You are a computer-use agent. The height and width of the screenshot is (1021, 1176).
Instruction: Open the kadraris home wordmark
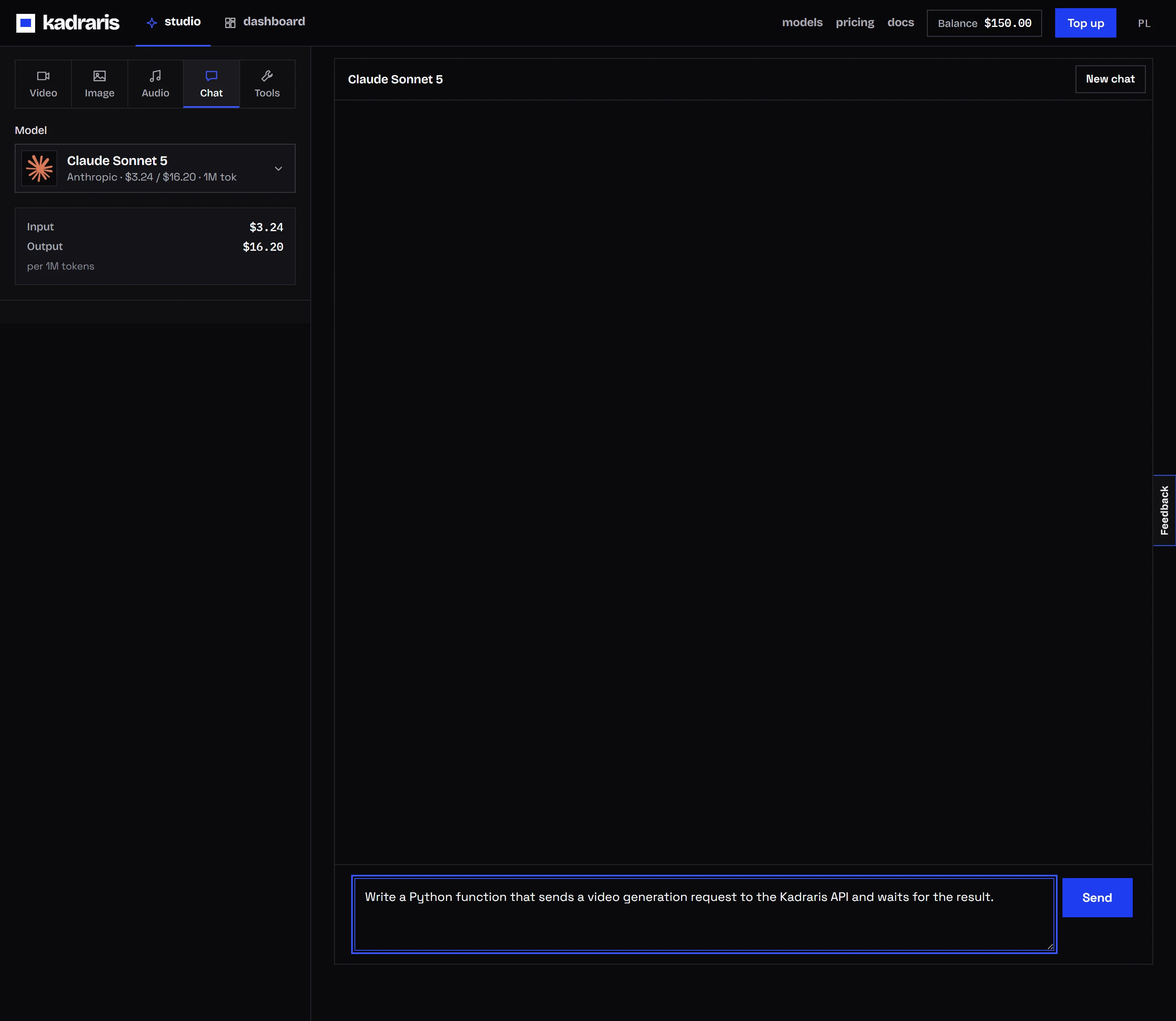[81, 23]
